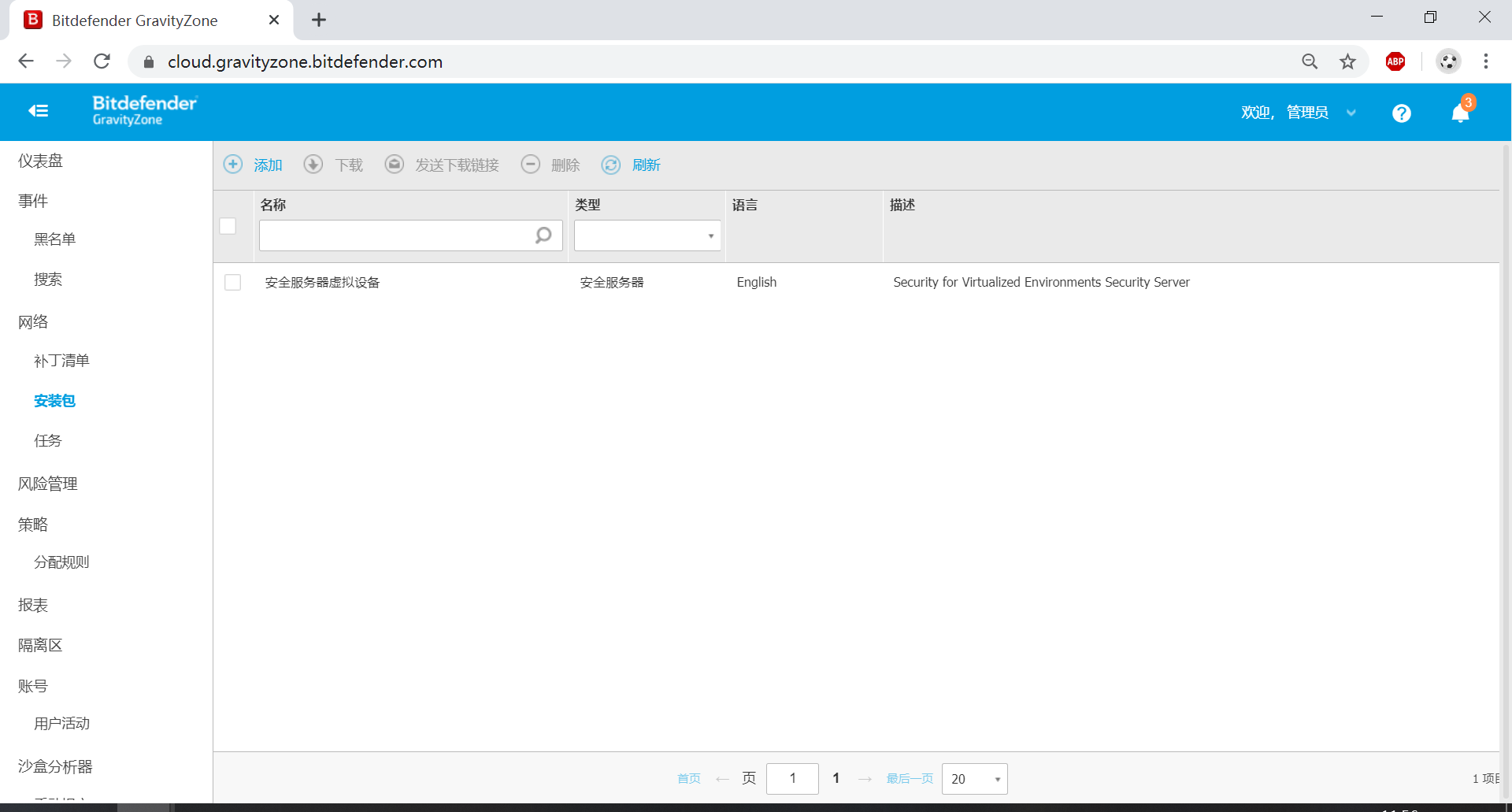Image resolution: width=1512 pixels, height=812 pixels.
Task: Open the browser profile avatar icon
Action: pos(1448,61)
